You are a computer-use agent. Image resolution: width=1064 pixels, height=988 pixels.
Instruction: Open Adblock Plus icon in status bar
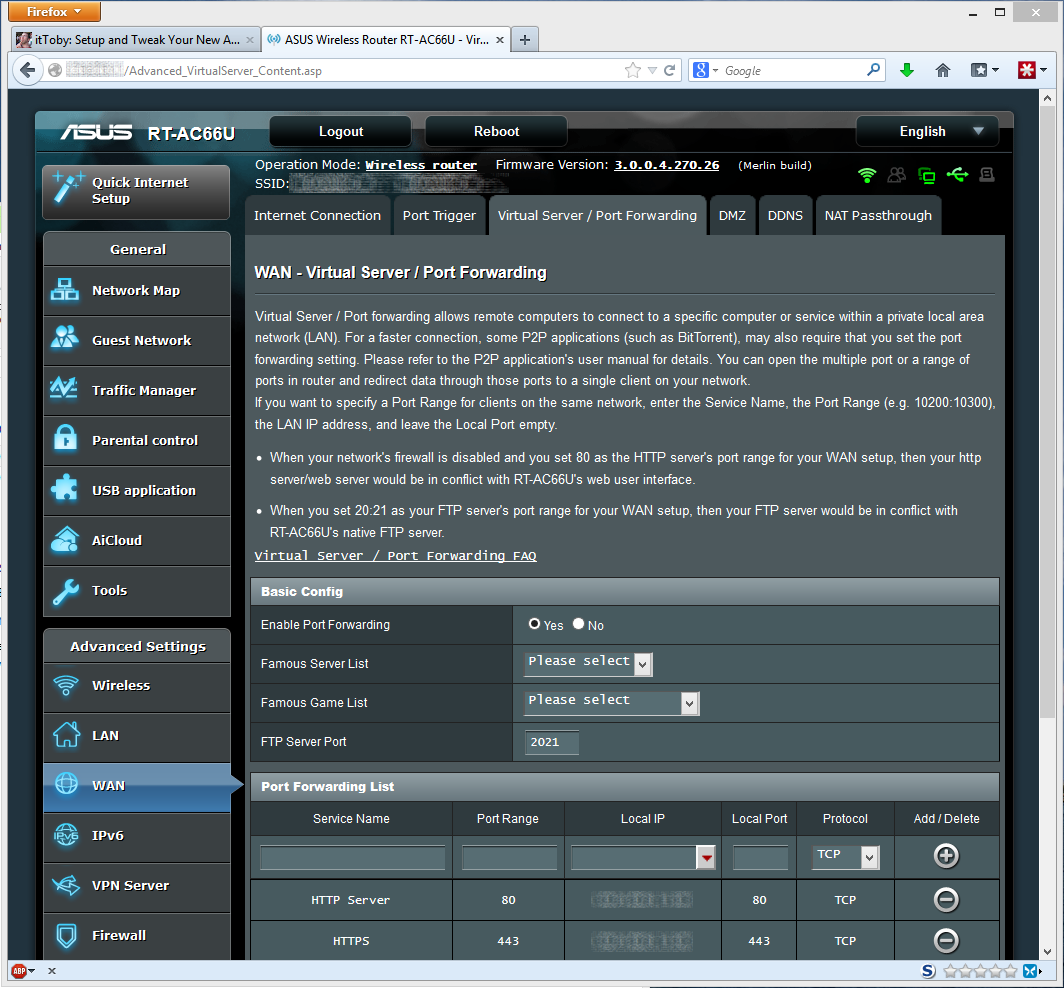coord(19,971)
